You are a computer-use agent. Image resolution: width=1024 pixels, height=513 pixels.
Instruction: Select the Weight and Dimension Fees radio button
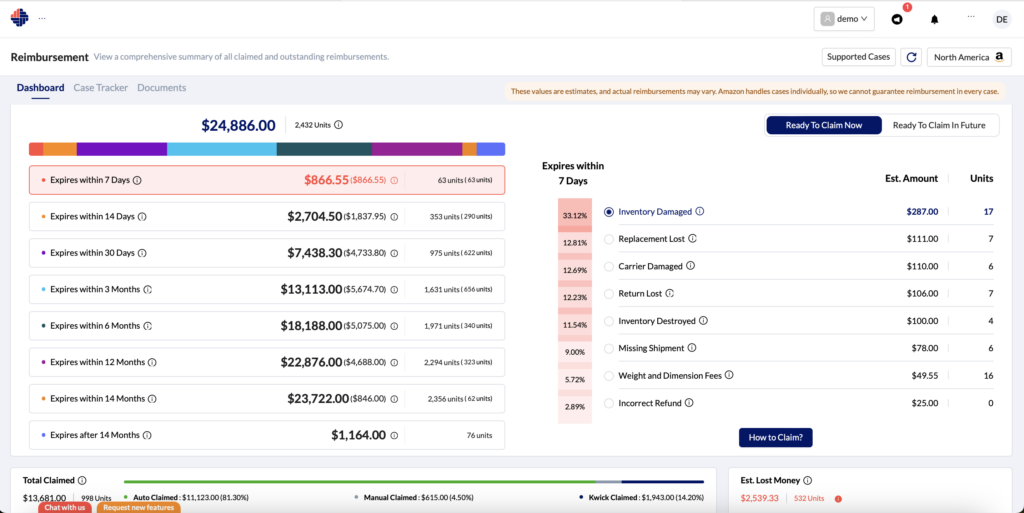[x=609, y=376]
